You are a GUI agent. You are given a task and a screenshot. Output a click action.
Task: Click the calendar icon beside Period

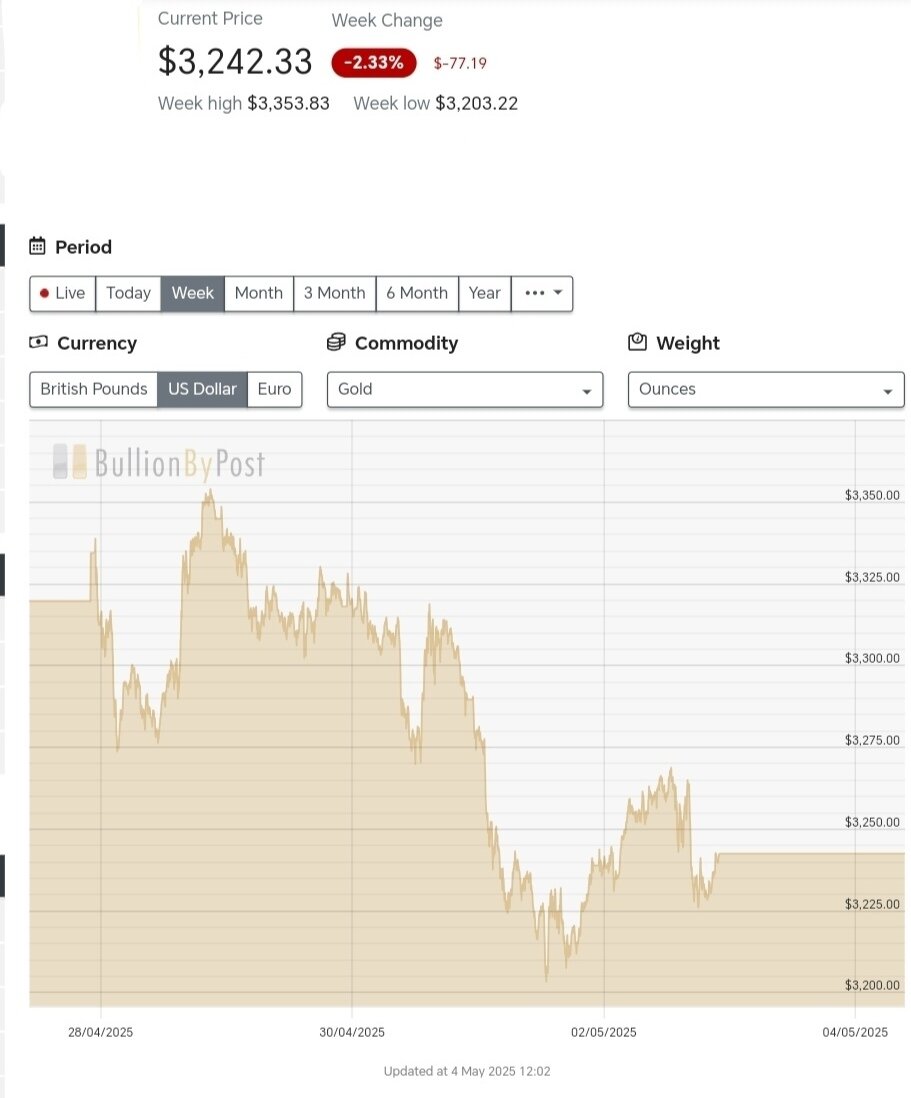click(x=38, y=246)
